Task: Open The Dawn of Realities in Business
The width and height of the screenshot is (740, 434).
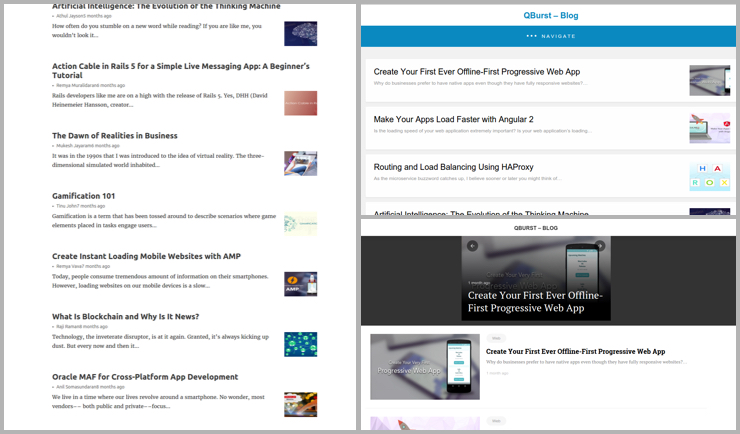Action: [x=115, y=135]
